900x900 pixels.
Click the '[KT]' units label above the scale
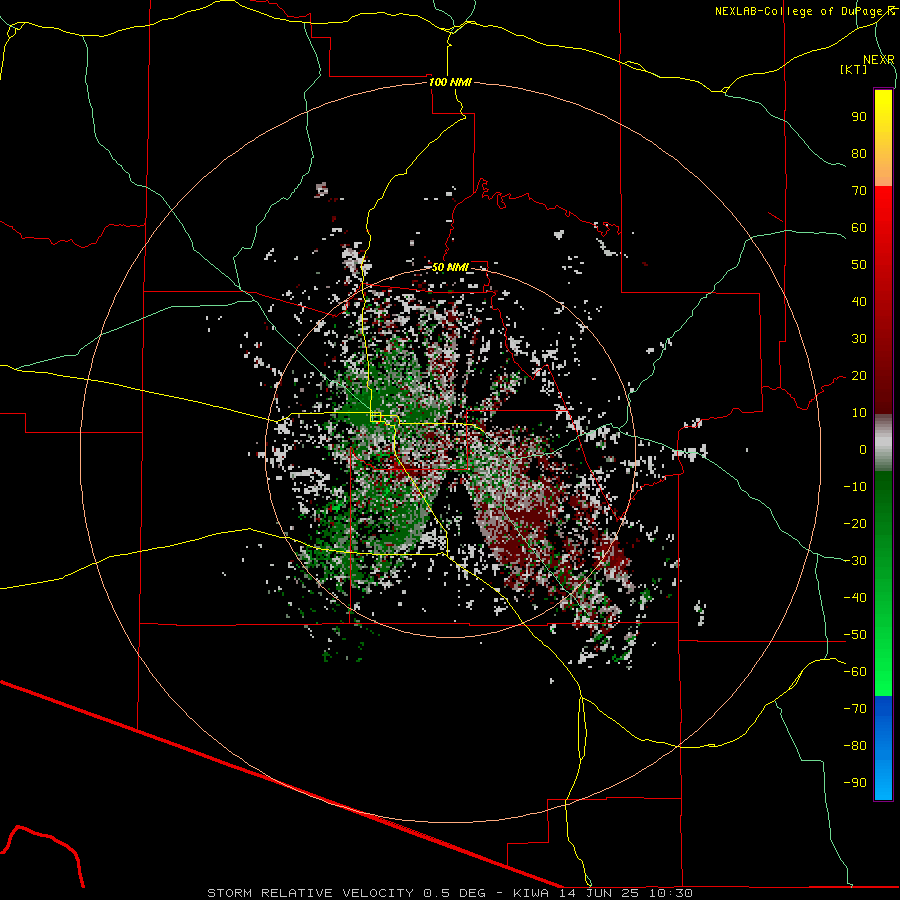click(x=853, y=69)
